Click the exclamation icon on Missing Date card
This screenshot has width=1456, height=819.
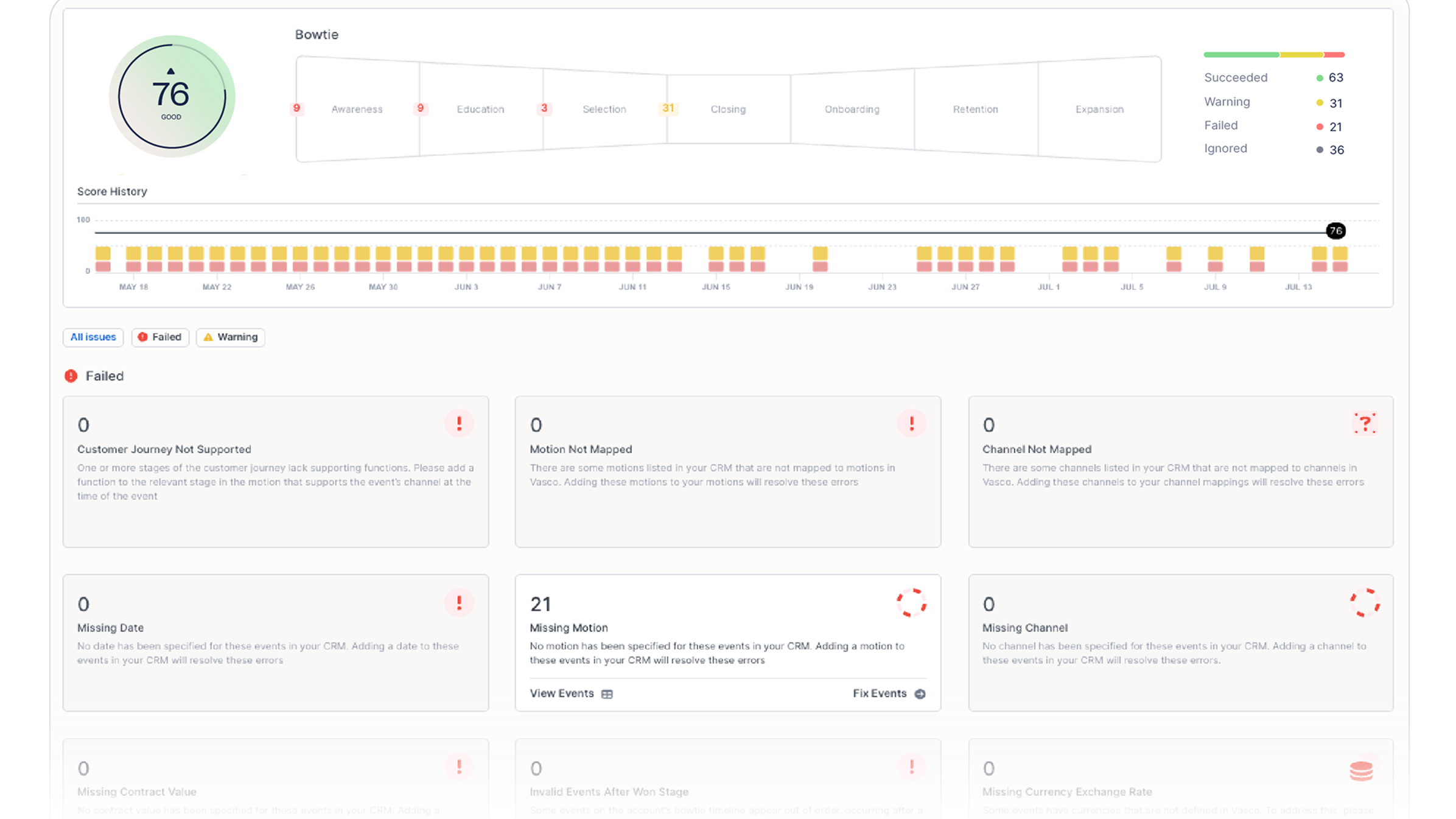tap(460, 603)
